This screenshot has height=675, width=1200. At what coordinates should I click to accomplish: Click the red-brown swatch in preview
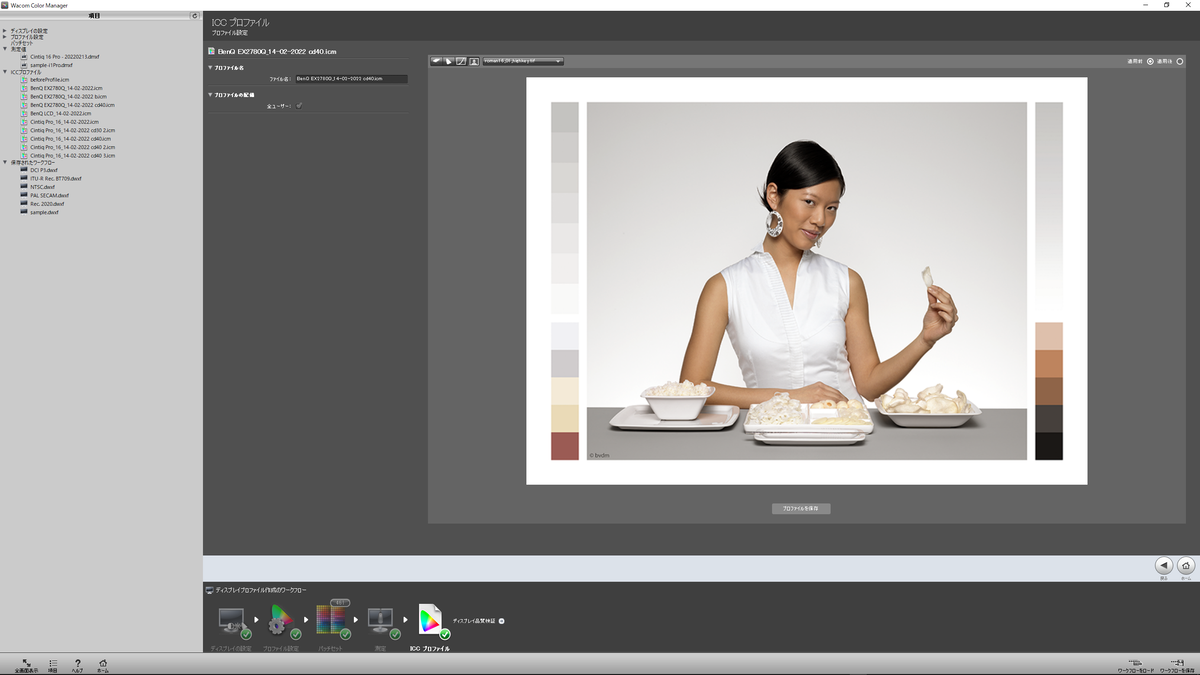pyautogui.click(x=564, y=446)
